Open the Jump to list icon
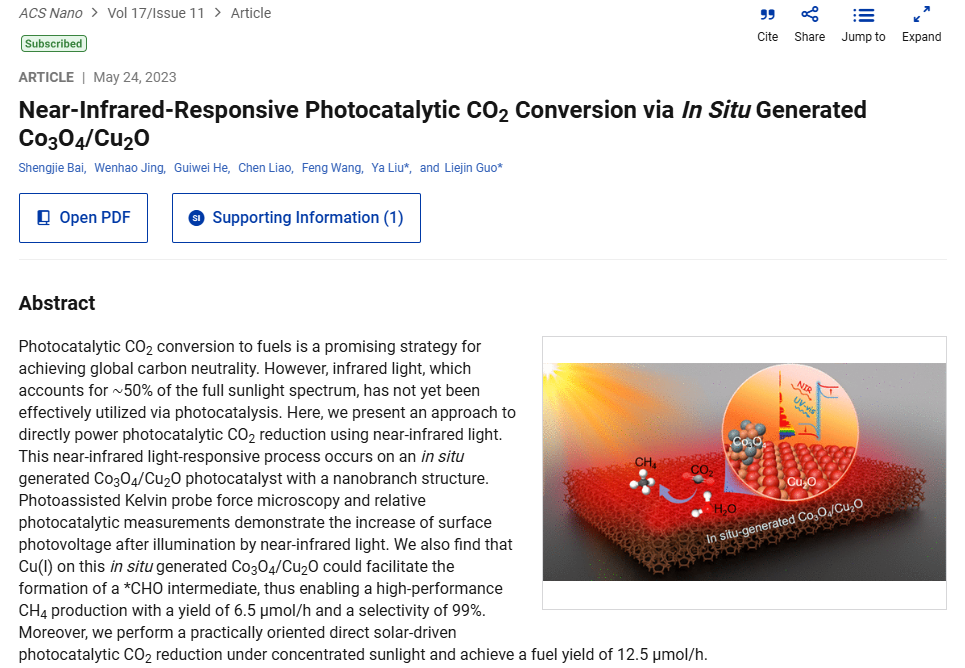Image resolution: width=965 pixels, height=668 pixels. pyautogui.click(x=863, y=15)
